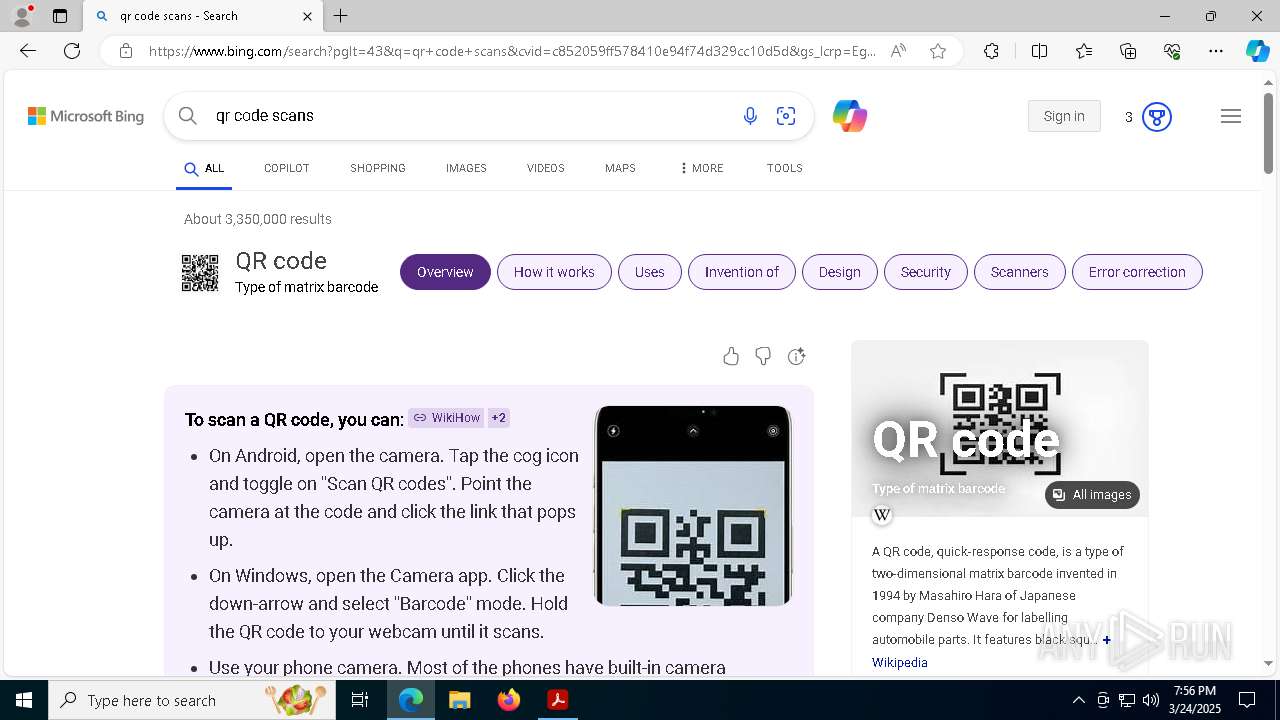The image size is (1280, 720).
Task: Open Task View on taskbar
Action: tap(360, 700)
